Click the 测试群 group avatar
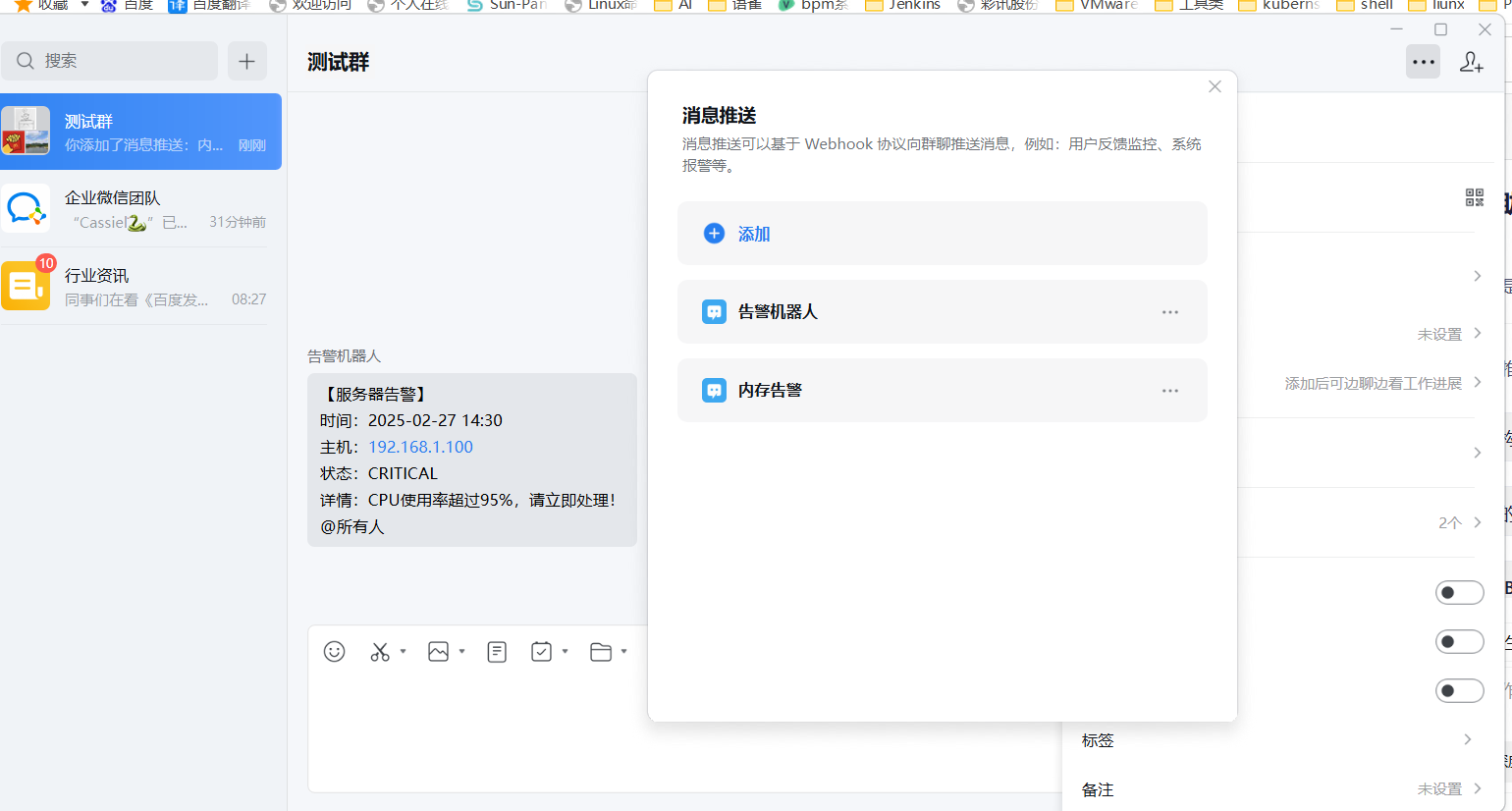 [x=26, y=131]
